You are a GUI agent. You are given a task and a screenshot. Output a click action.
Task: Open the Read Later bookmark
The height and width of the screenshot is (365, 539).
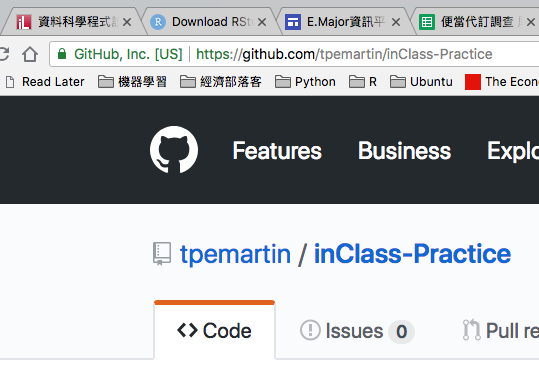[45, 82]
